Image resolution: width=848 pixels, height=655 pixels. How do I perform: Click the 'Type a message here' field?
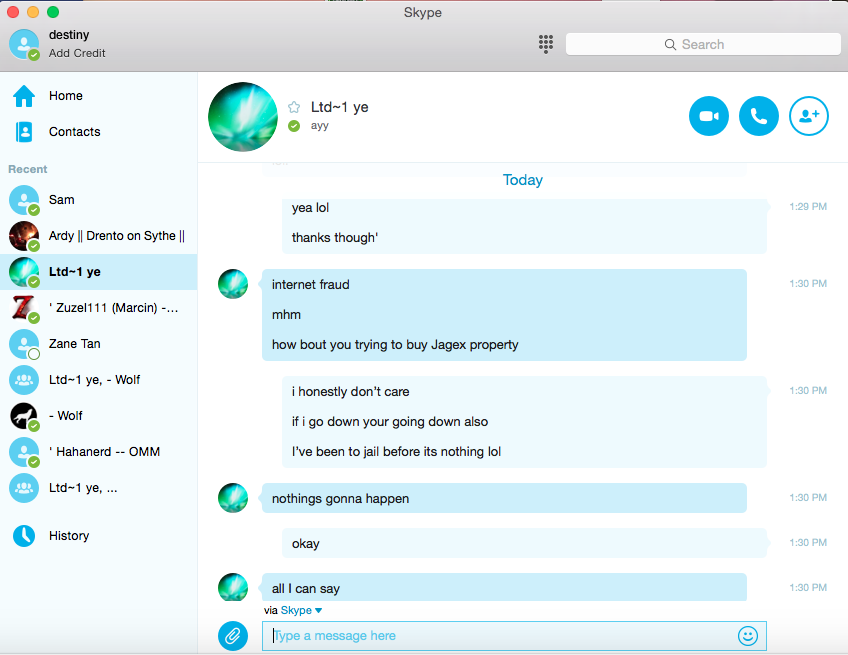(x=514, y=636)
